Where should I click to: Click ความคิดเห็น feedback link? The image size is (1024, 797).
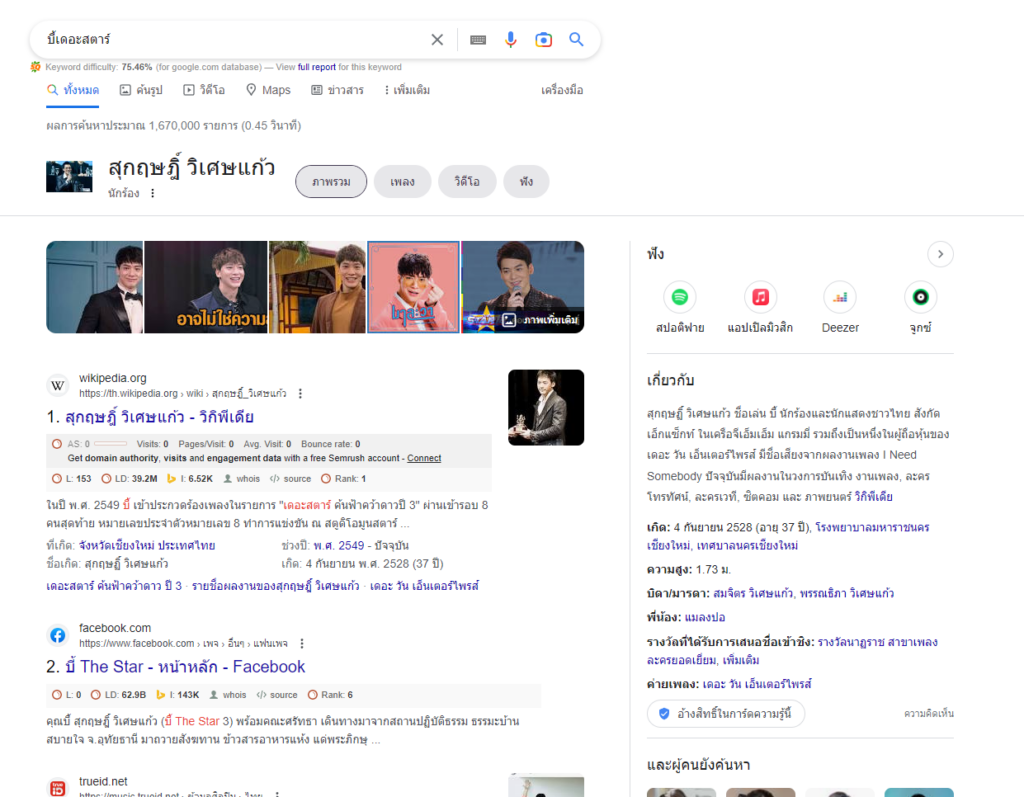(929, 713)
